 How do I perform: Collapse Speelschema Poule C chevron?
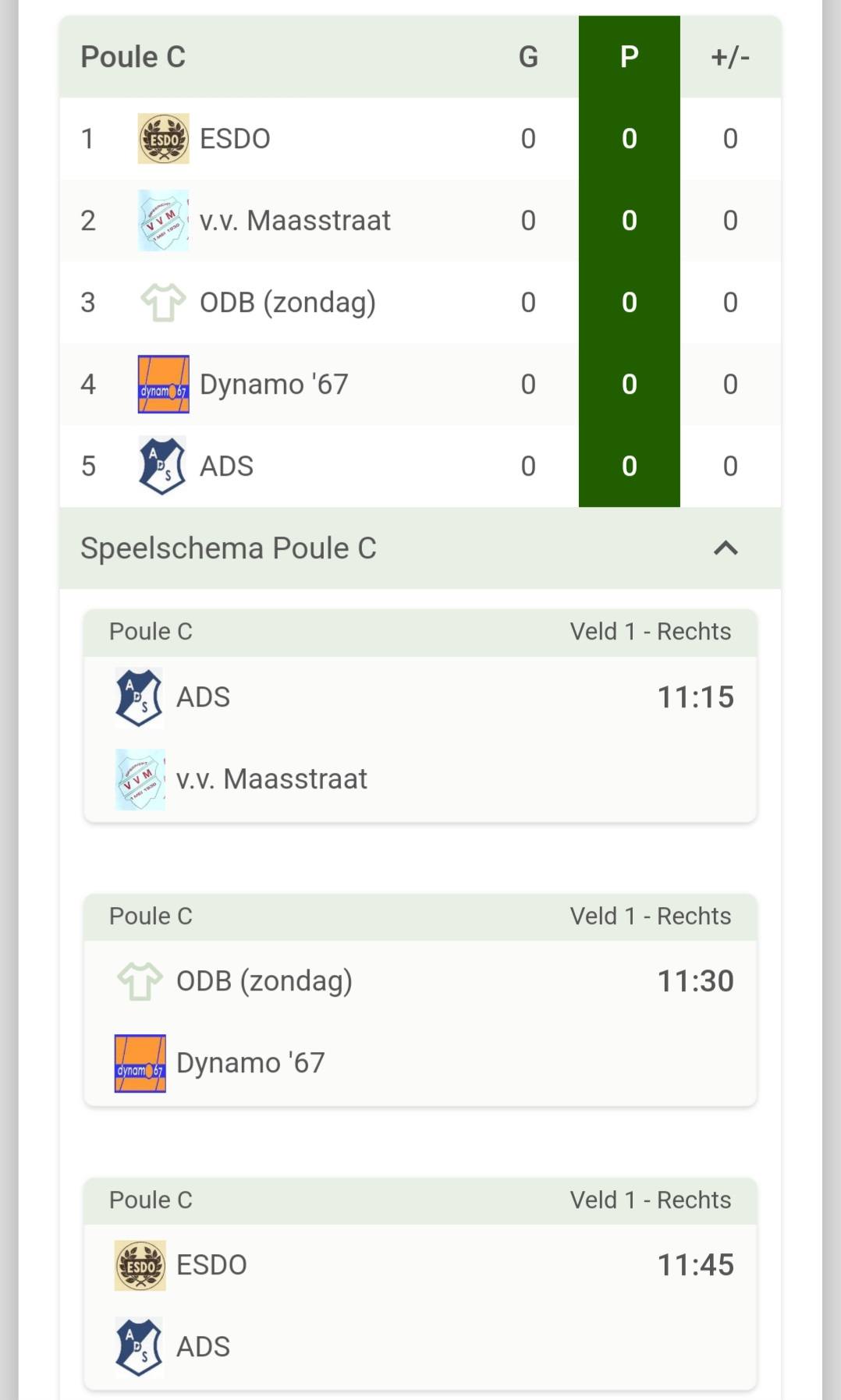pos(726,548)
